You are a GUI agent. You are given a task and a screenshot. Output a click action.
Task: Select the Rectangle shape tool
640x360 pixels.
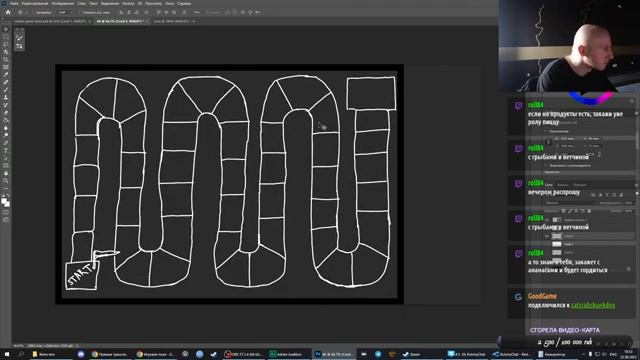pos(6,165)
